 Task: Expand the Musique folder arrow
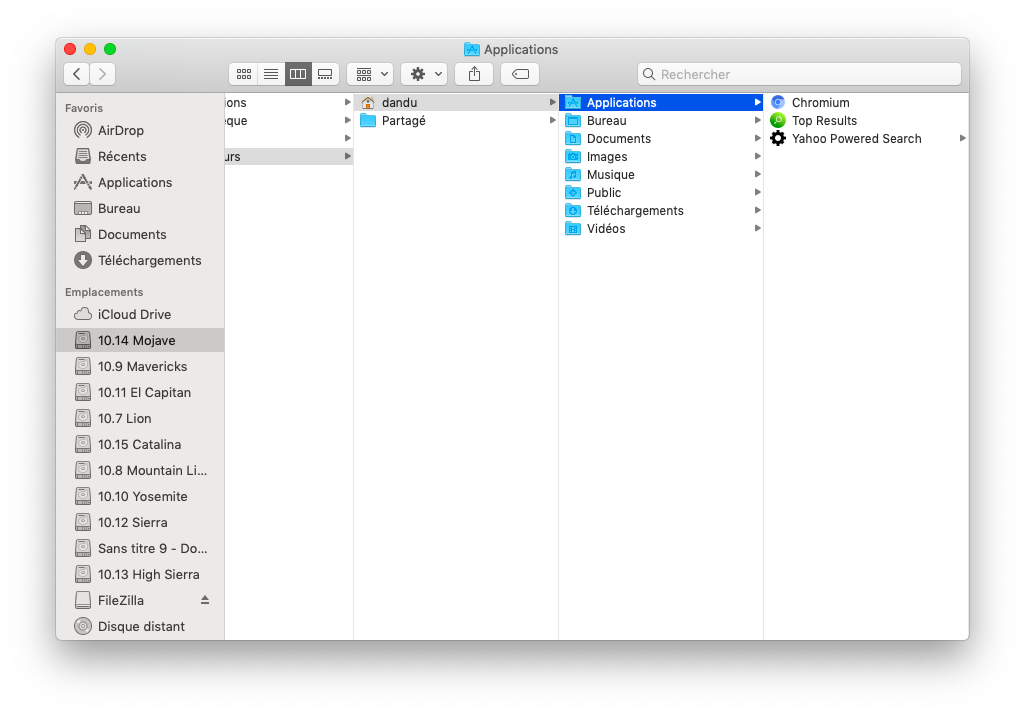click(758, 174)
